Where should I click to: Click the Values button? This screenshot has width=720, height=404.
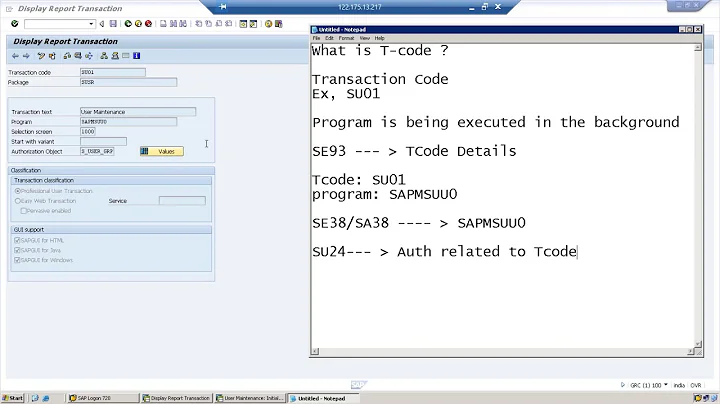tap(162, 152)
